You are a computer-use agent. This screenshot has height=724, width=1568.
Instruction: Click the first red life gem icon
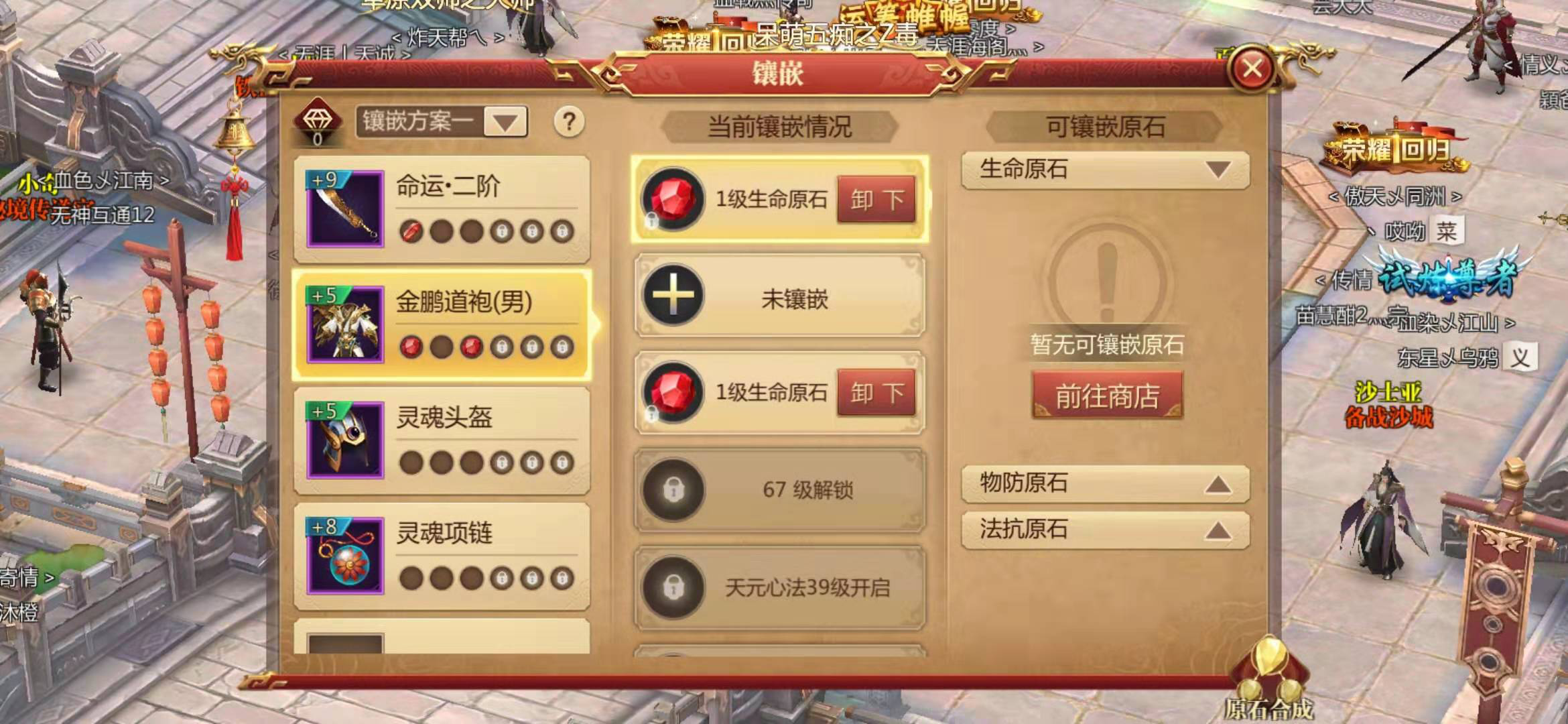[x=672, y=198]
